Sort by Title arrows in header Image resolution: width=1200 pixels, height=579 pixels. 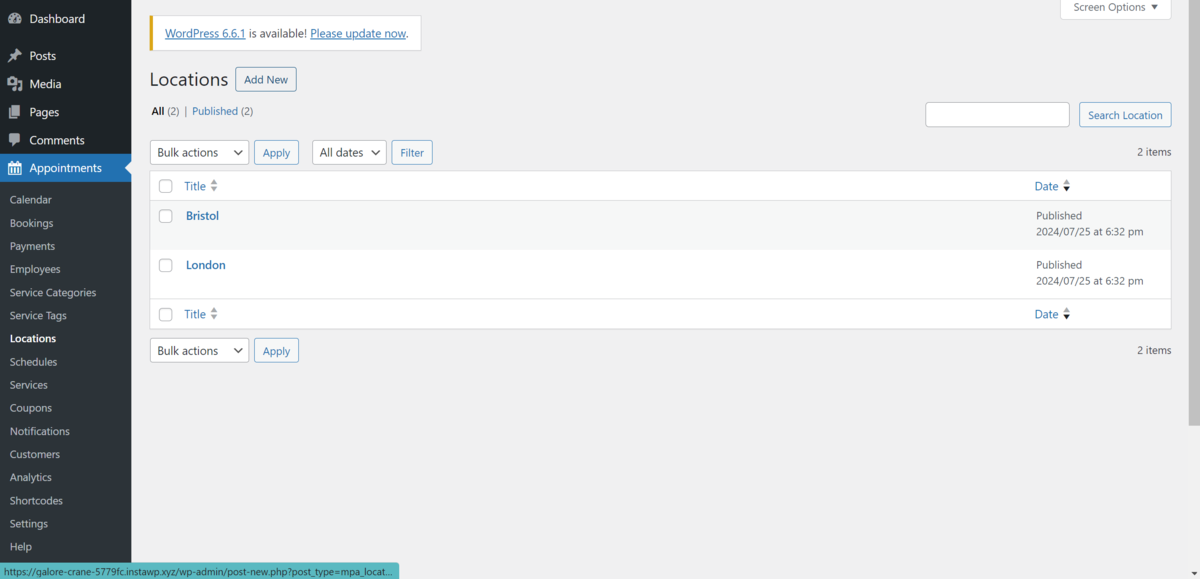click(x=214, y=186)
